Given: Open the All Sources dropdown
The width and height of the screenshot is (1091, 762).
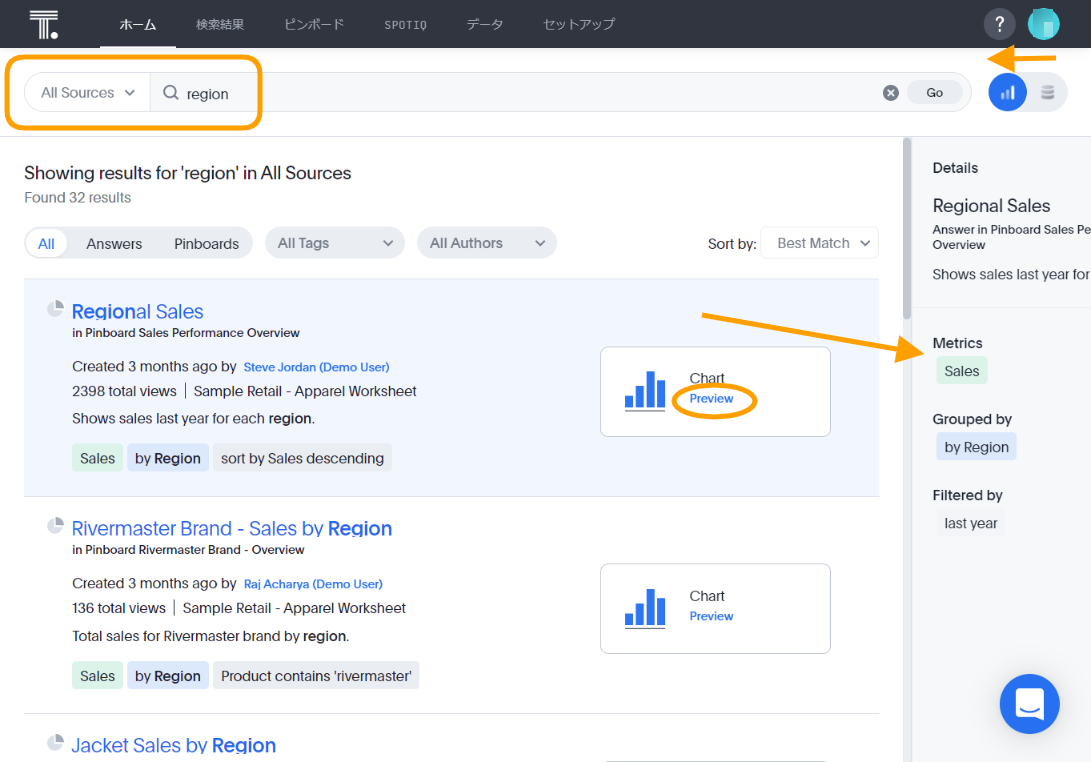Looking at the screenshot, I should pos(85,92).
